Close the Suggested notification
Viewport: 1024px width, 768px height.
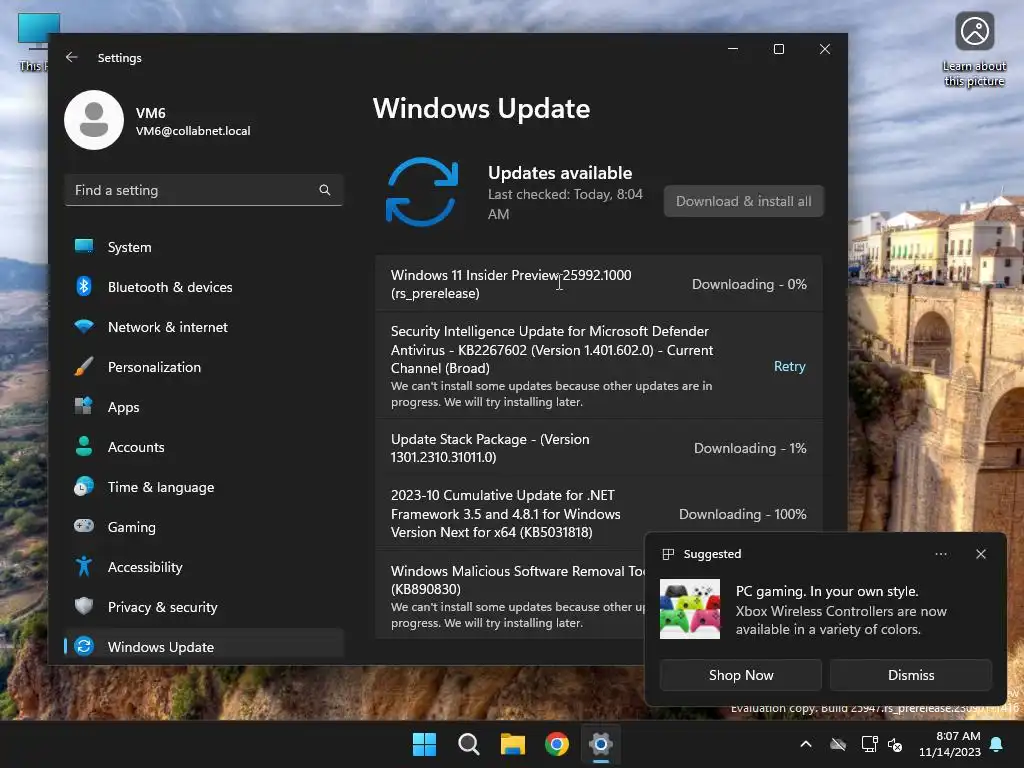[x=981, y=554]
